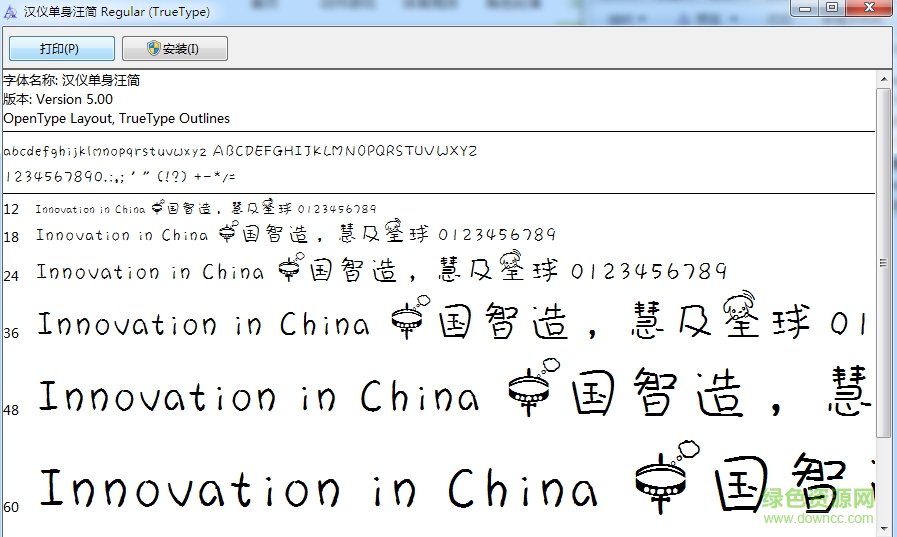897x537 pixels.
Task: Click 'Innovation in China' in the size 24 sample
Action: click(x=150, y=272)
